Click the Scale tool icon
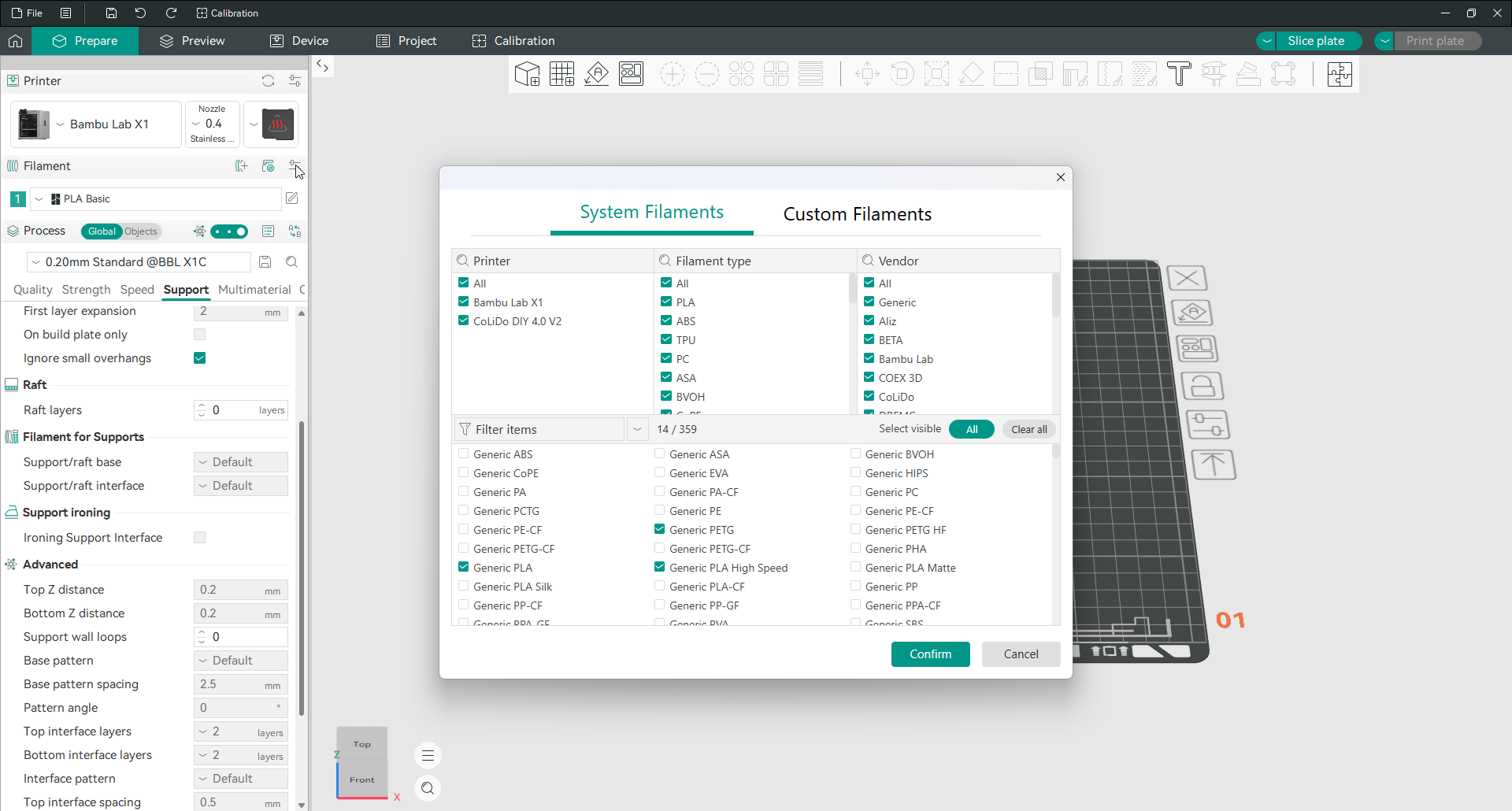This screenshot has height=811, width=1512. (936, 74)
